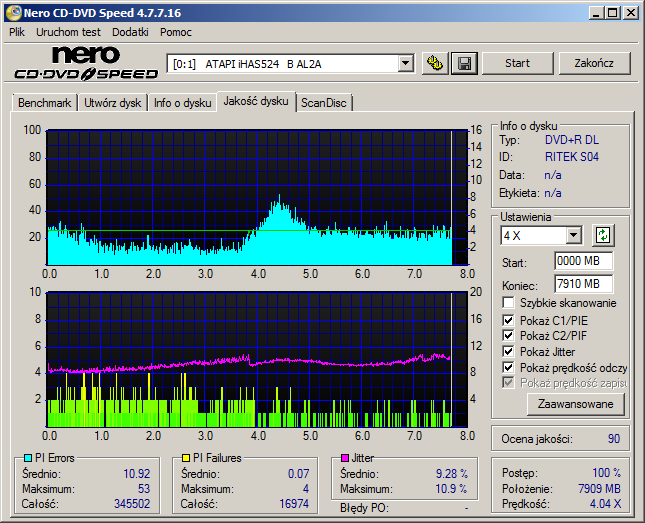Click the Położenie value 7909 MB
Image resolution: width=645 pixels, height=523 pixels.
[x=599, y=488]
